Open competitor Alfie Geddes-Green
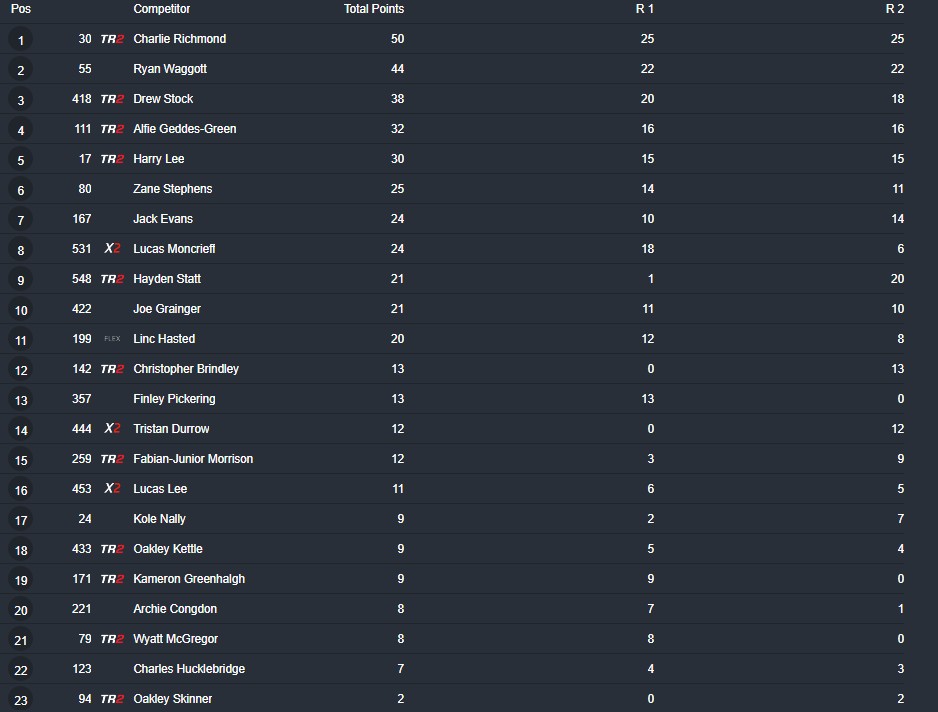Screen dimensions: 938x712 coord(185,129)
